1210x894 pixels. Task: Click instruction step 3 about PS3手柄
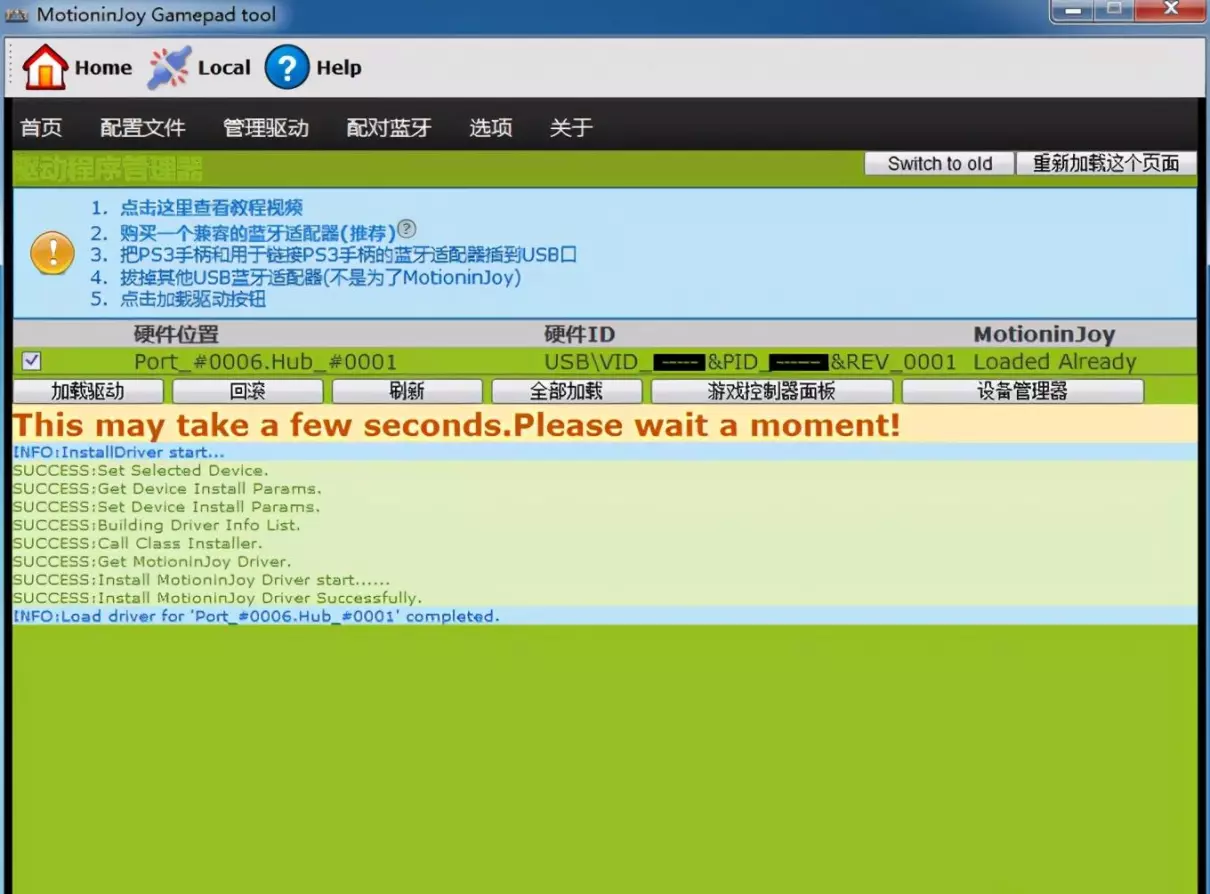coord(348,254)
